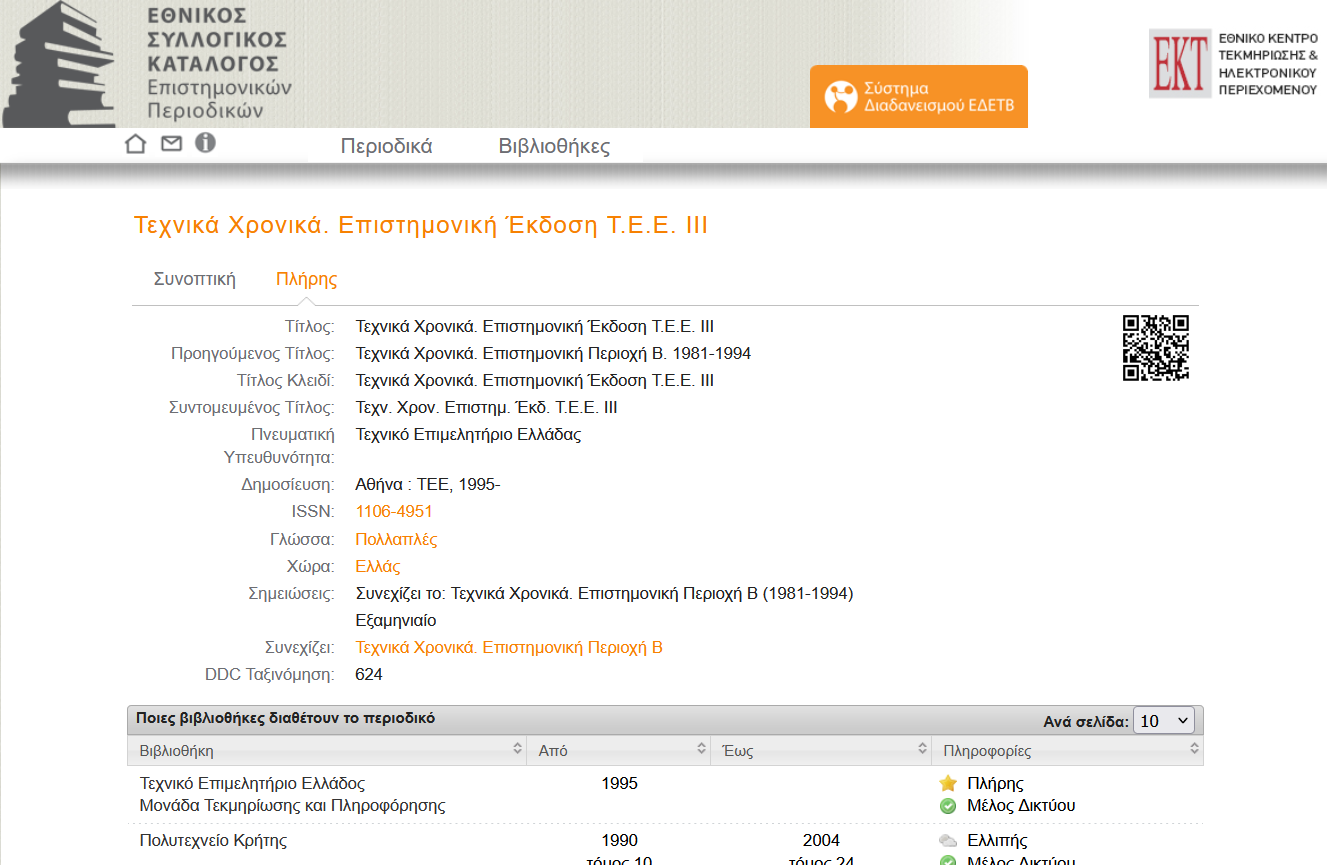
Task: Open the contact envelope icon
Action: 172,144
